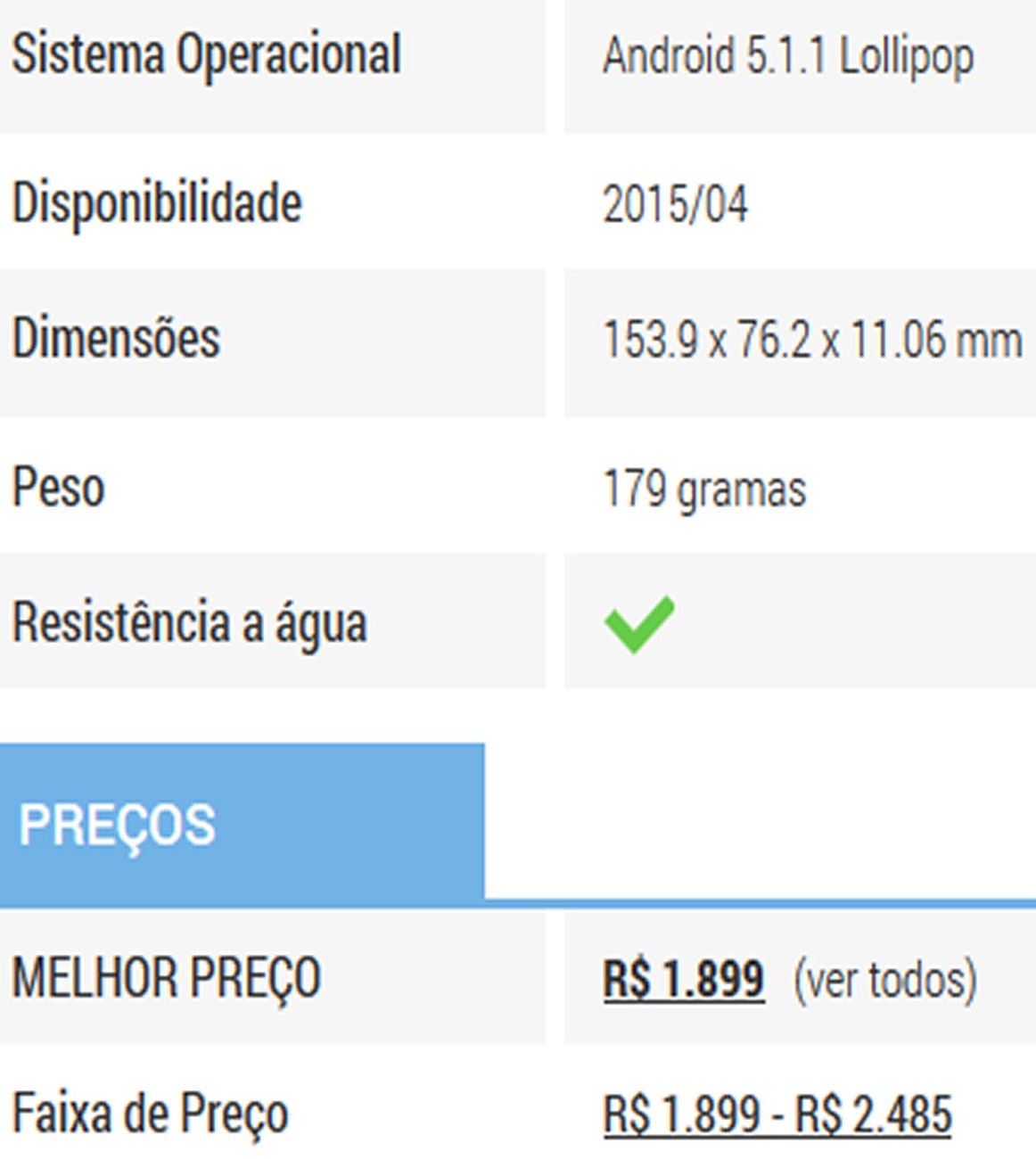Click the blue divider line right of PREÇOS
Viewport: 1036px width, 1159px height.
point(758,903)
